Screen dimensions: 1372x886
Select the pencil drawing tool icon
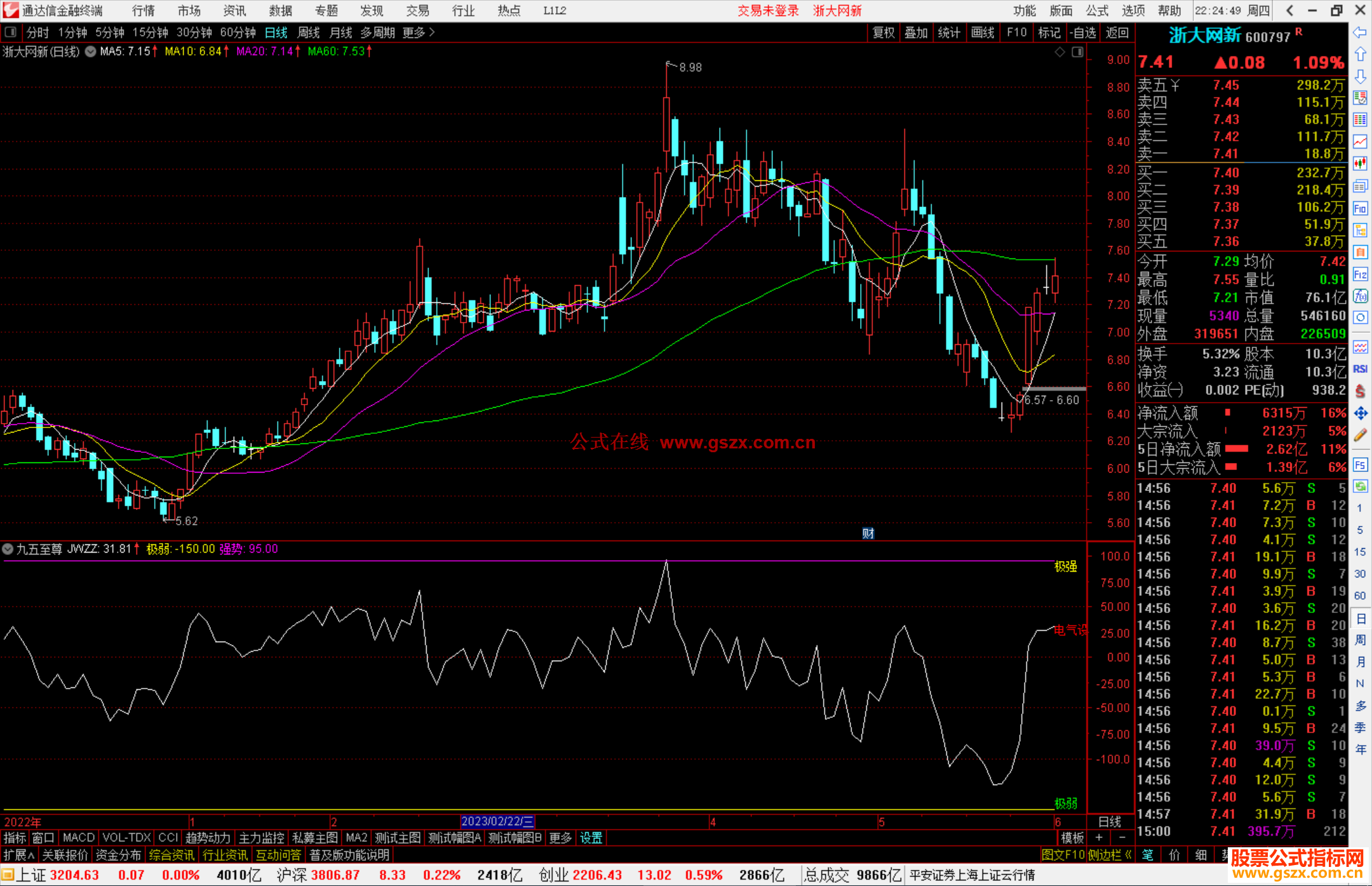point(1360,436)
